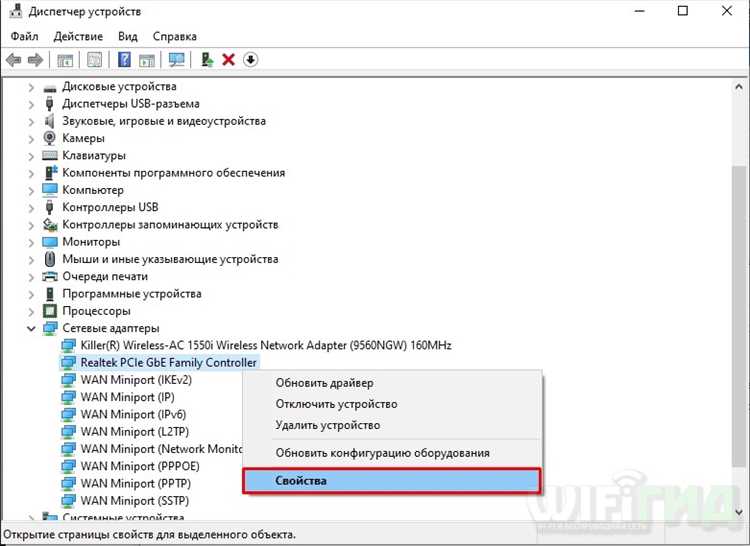Select WAN Miniport (Network Monitor) adapter

[162, 448]
